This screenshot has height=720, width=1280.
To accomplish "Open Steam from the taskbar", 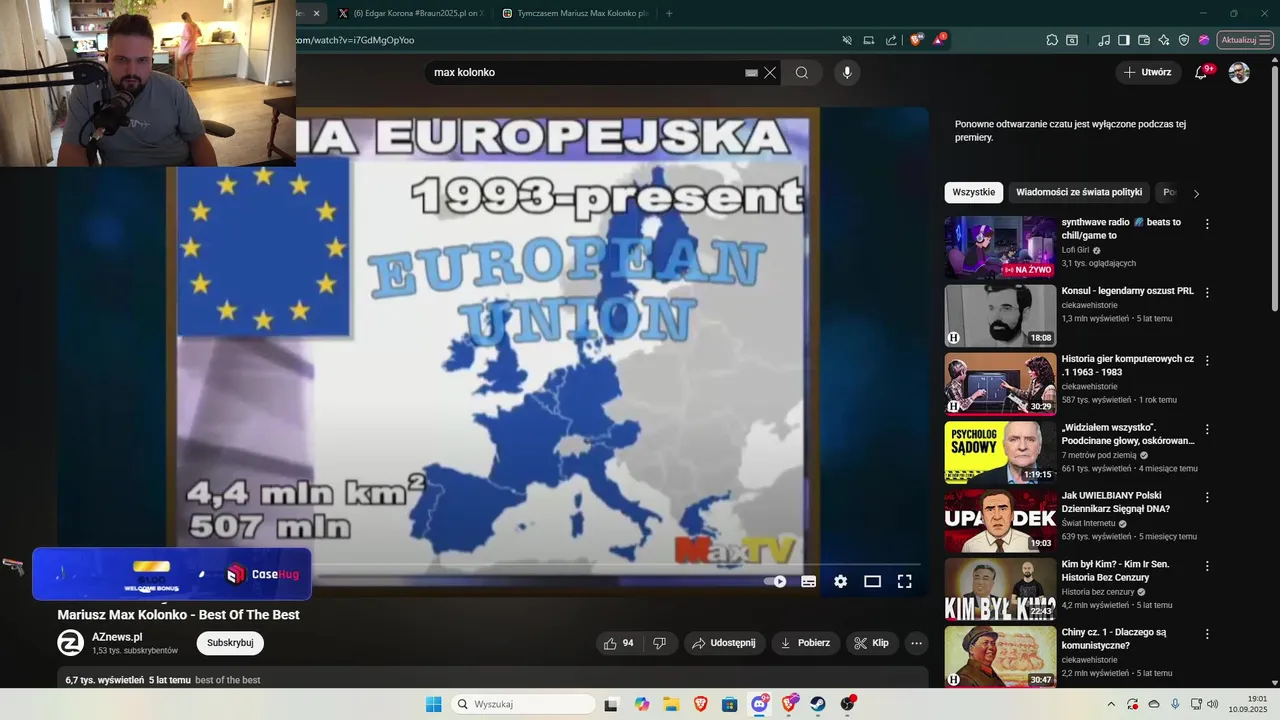I will [818, 704].
